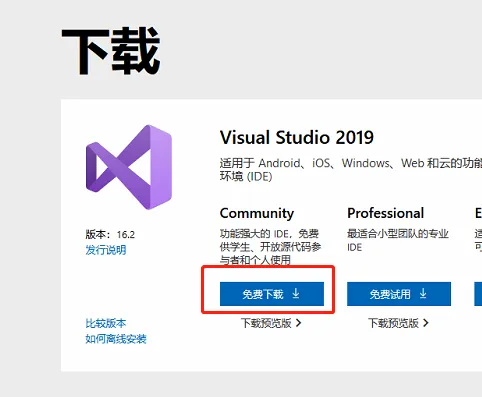This screenshot has height=397, width=482.
Task: Click the Visual Studio purple logo
Action: coord(129,167)
